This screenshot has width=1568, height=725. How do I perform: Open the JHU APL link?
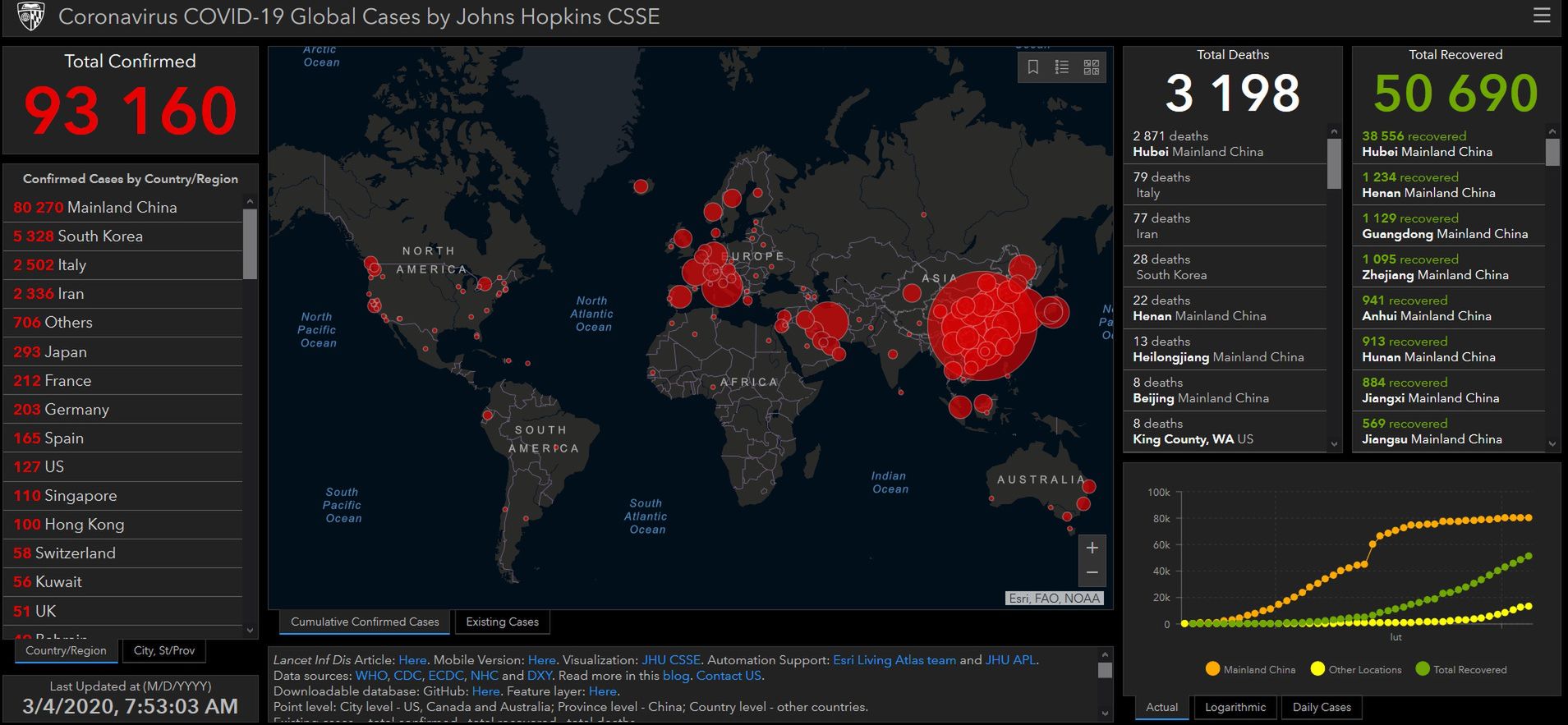[x=1010, y=659]
